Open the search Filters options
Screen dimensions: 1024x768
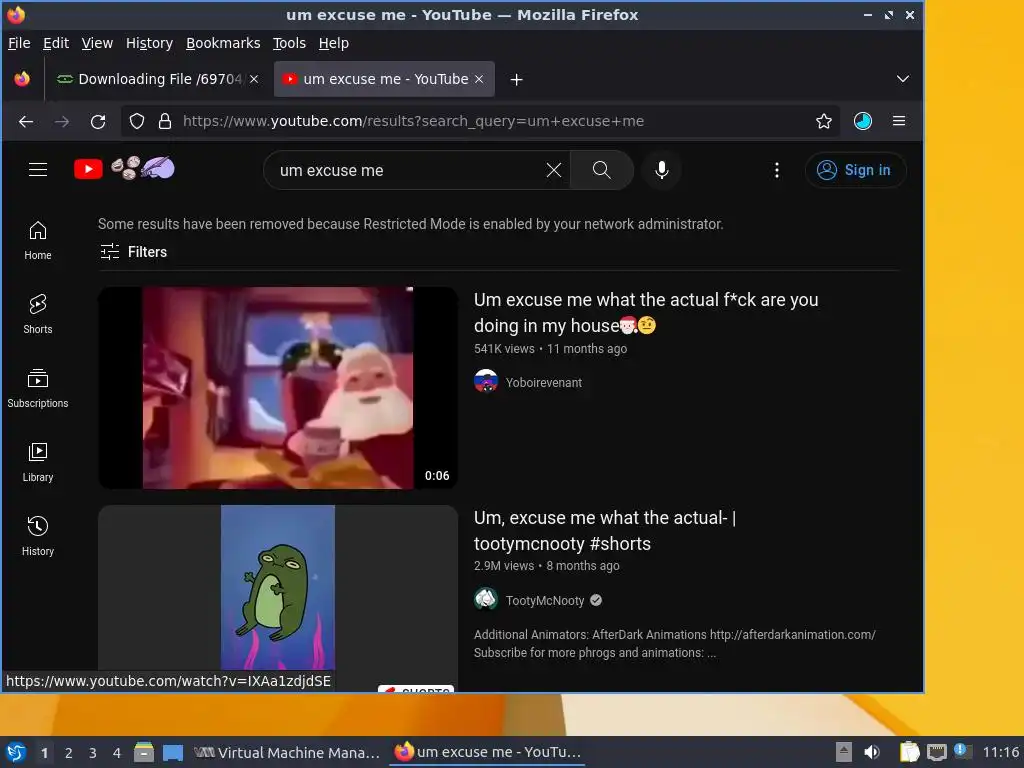point(133,252)
